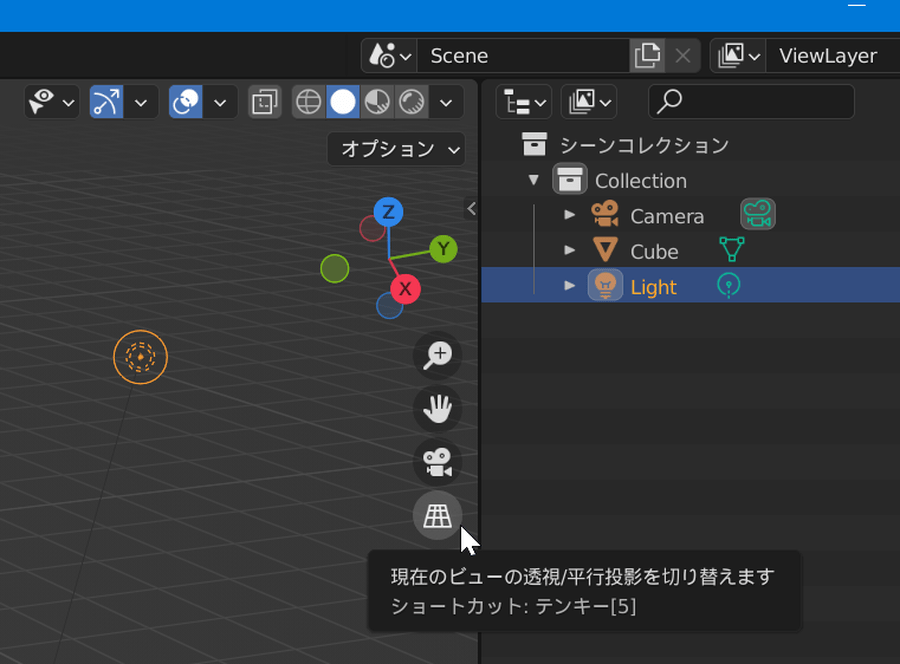Select Camera in the outliner
The width and height of the screenshot is (900, 664).
click(x=667, y=216)
